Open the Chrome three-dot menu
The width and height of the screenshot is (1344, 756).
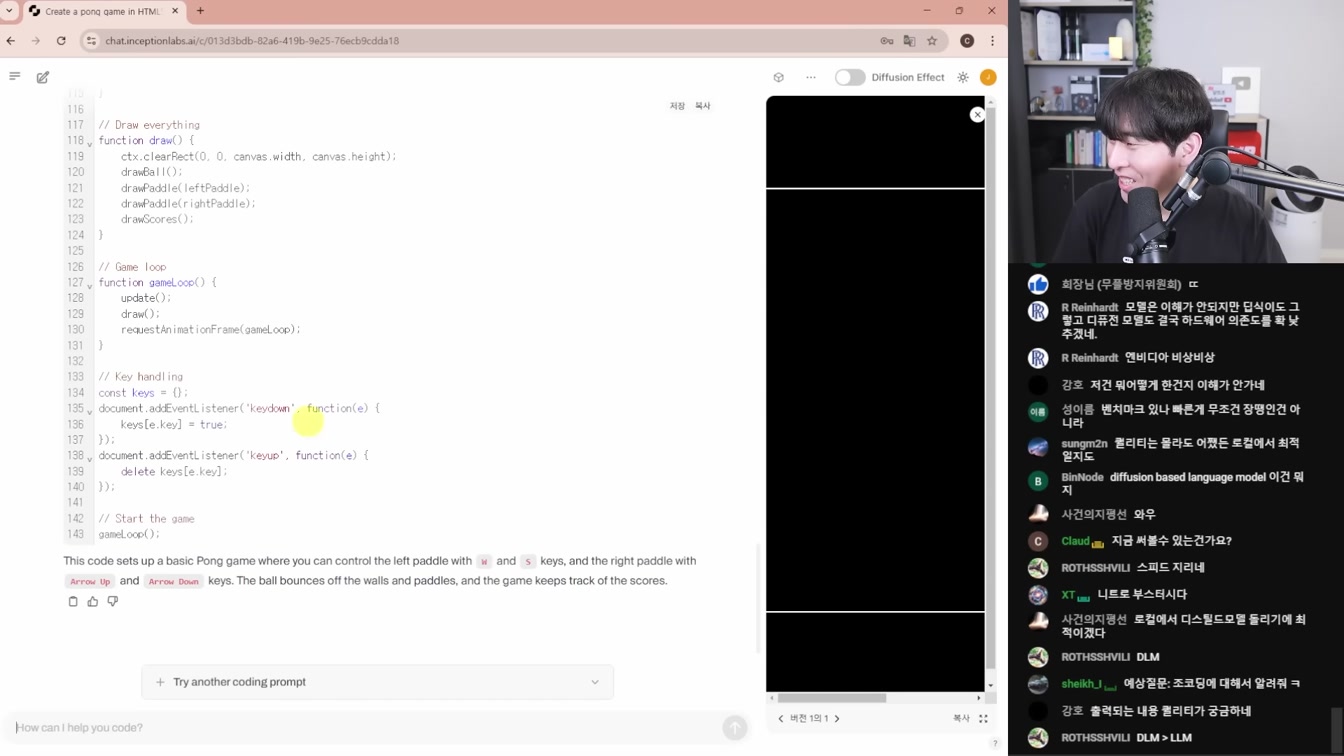coord(992,41)
